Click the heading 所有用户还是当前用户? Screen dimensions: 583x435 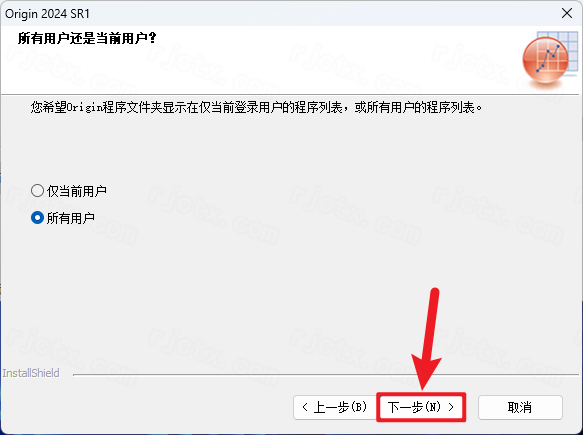pos(87,38)
